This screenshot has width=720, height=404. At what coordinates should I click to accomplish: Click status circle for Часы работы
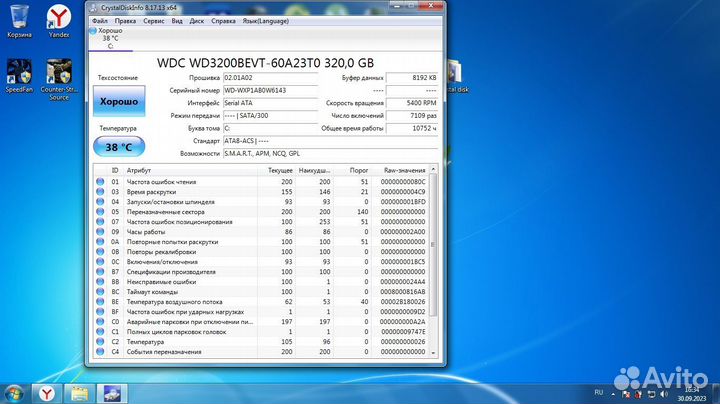(100, 232)
